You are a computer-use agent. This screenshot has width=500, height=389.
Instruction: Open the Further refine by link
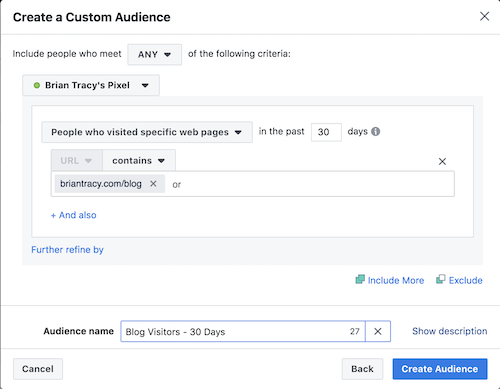click(67, 250)
